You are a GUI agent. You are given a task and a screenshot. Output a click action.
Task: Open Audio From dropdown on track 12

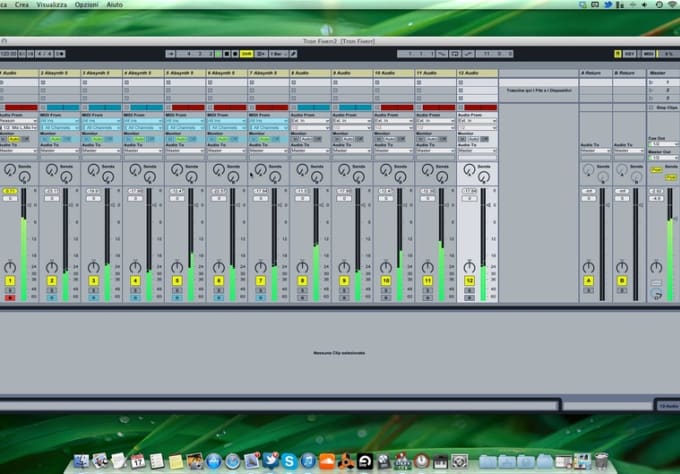pos(477,121)
